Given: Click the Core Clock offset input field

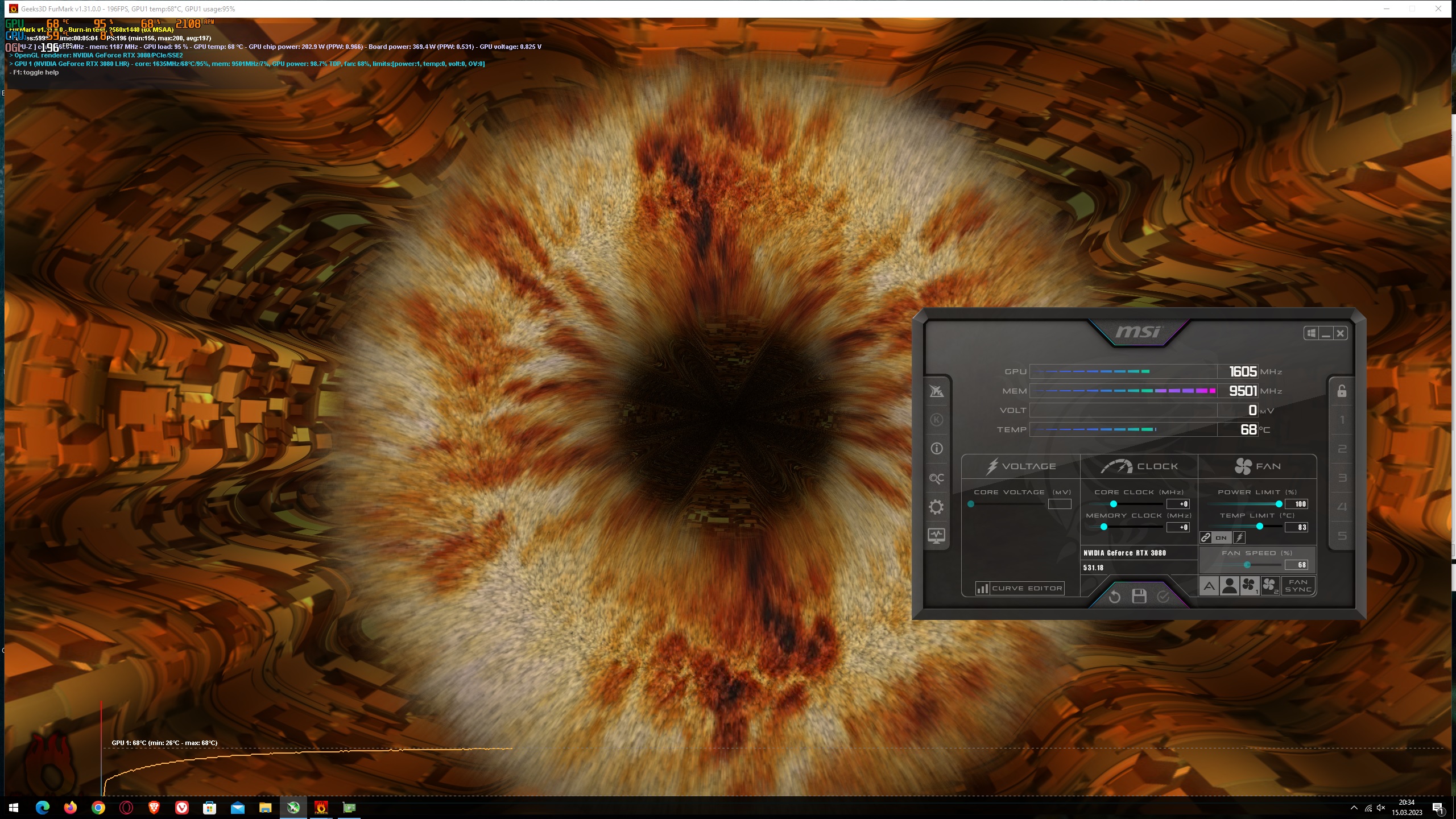Looking at the screenshot, I should tap(1177, 504).
